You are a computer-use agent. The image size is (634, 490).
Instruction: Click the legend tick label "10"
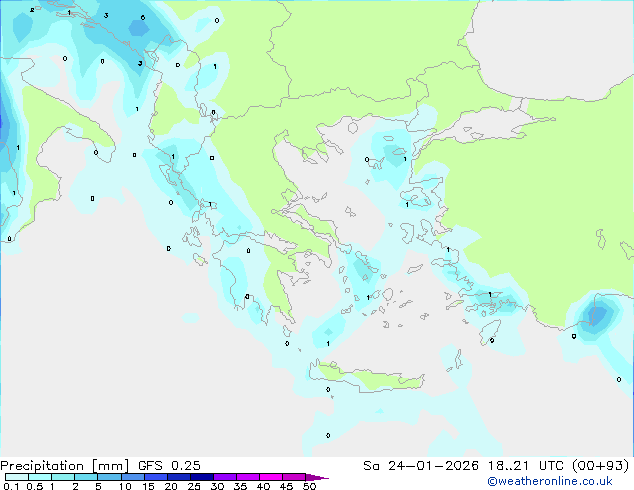[125, 486]
